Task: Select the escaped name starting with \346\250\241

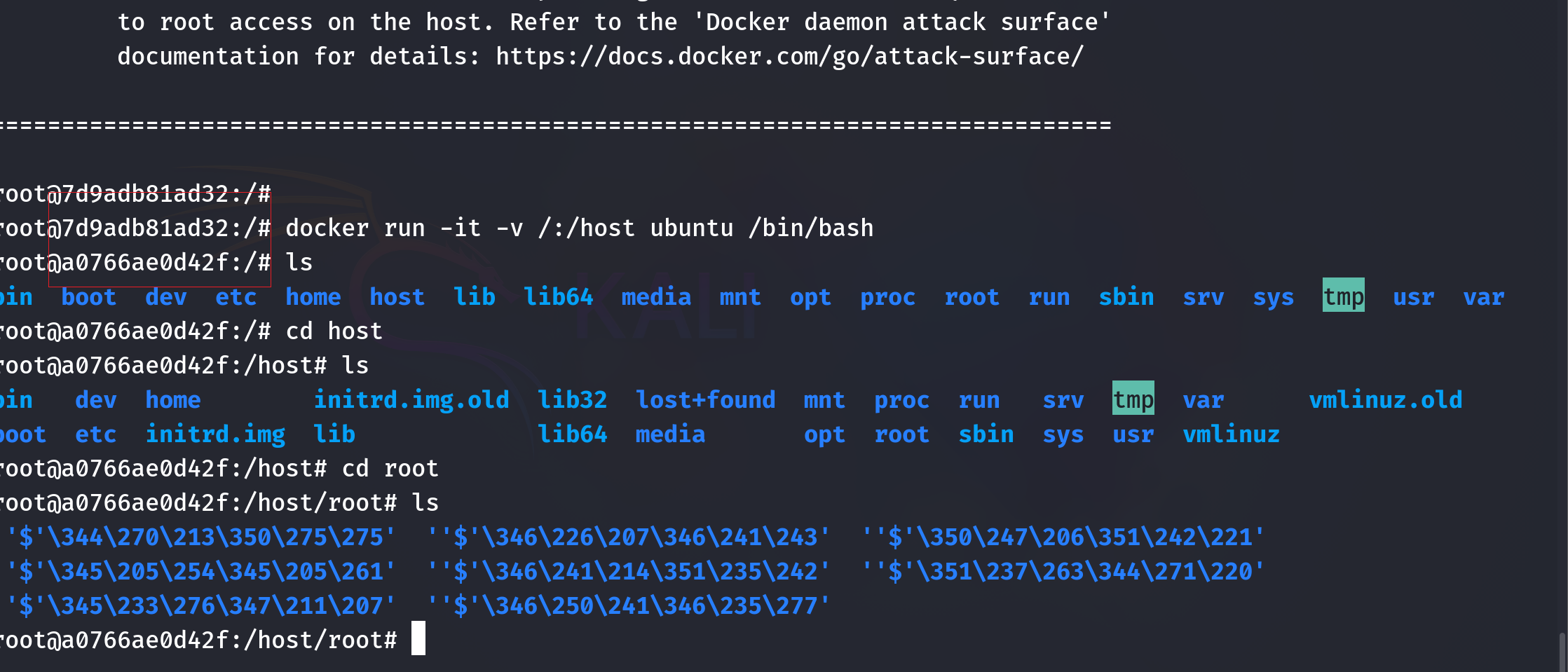Action: (x=628, y=606)
